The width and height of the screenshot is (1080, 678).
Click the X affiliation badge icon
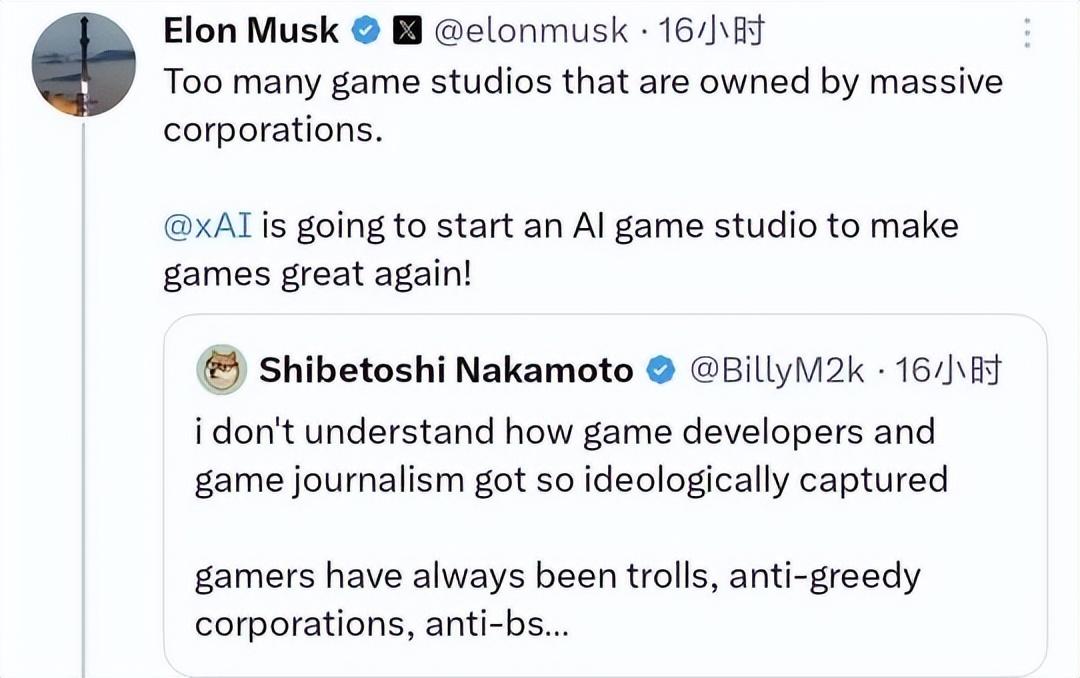(x=407, y=32)
